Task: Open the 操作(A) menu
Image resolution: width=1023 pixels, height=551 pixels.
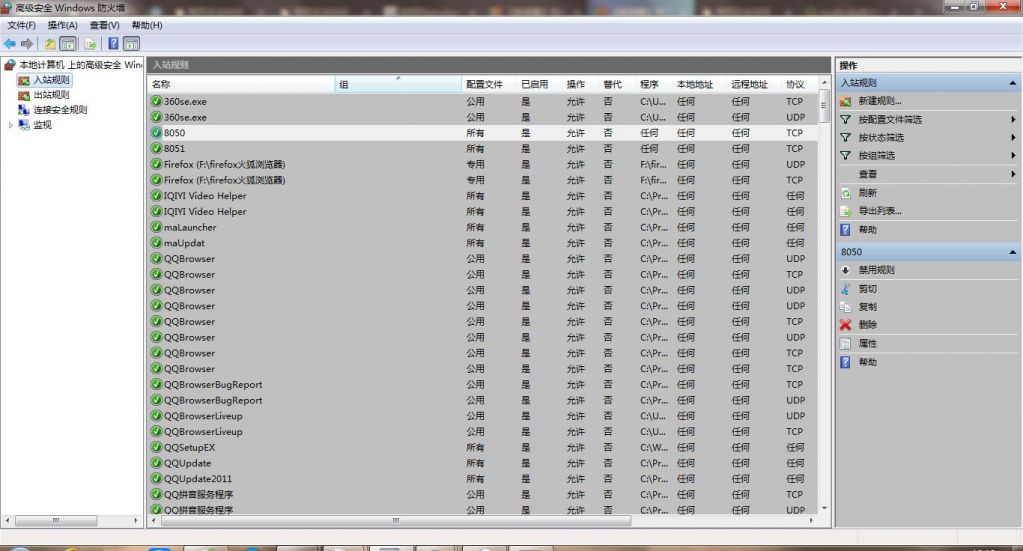Action: tap(62, 25)
